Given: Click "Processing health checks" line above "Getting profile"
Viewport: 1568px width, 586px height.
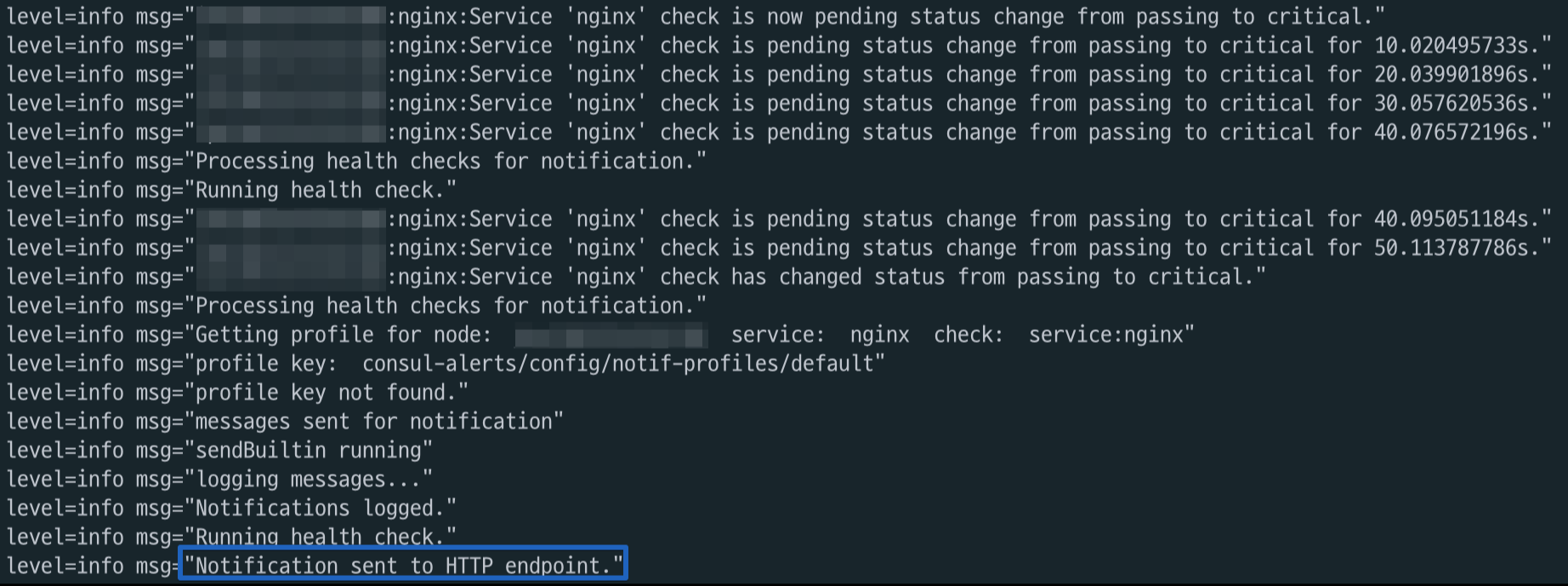Looking at the screenshot, I should 449,305.
